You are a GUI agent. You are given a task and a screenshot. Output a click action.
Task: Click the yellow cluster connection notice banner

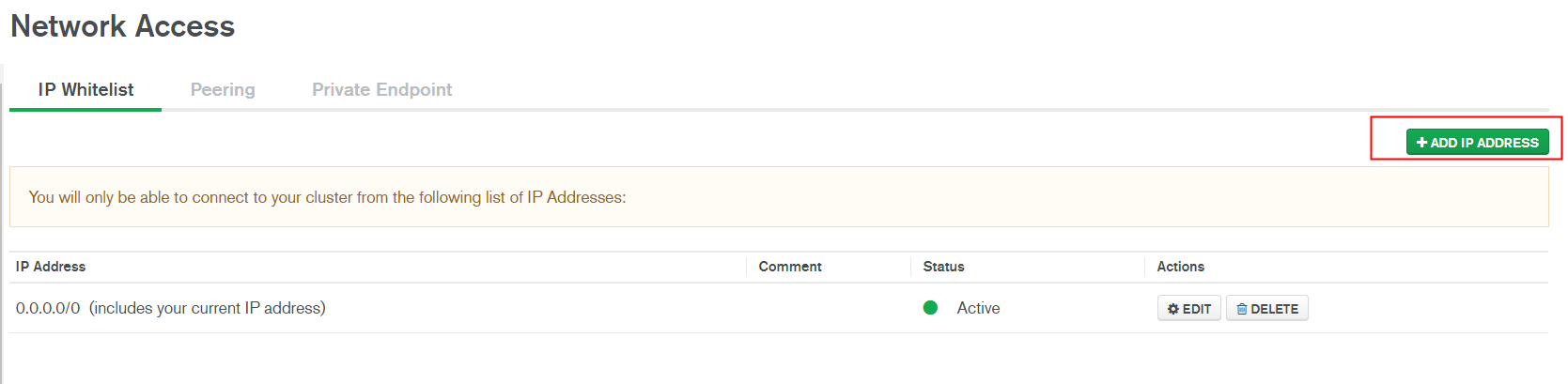(779, 197)
